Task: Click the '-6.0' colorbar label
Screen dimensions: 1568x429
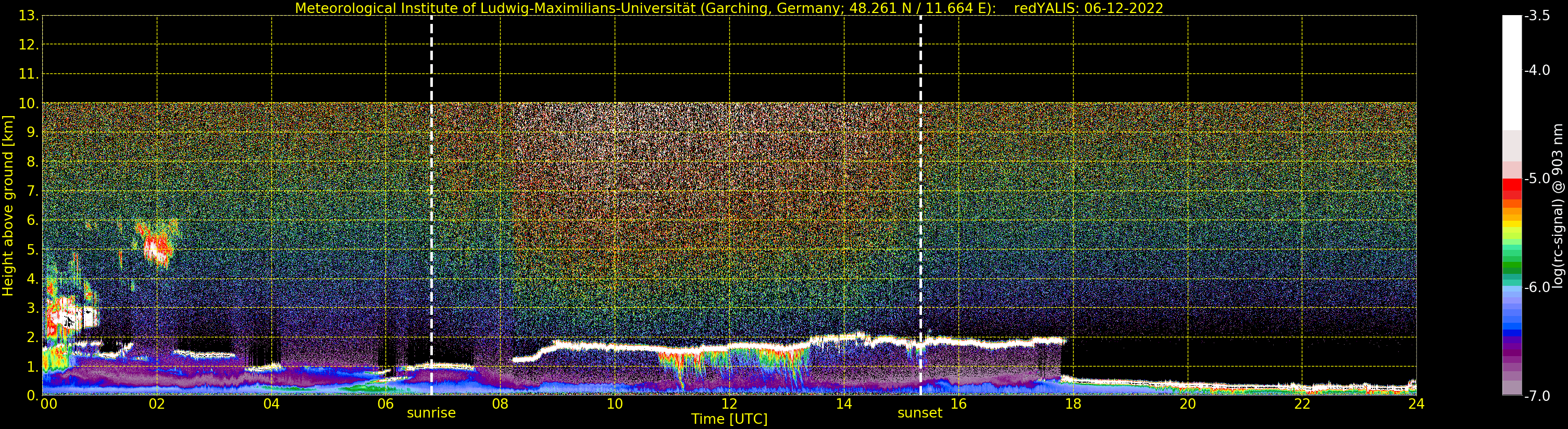Action: point(1536,287)
